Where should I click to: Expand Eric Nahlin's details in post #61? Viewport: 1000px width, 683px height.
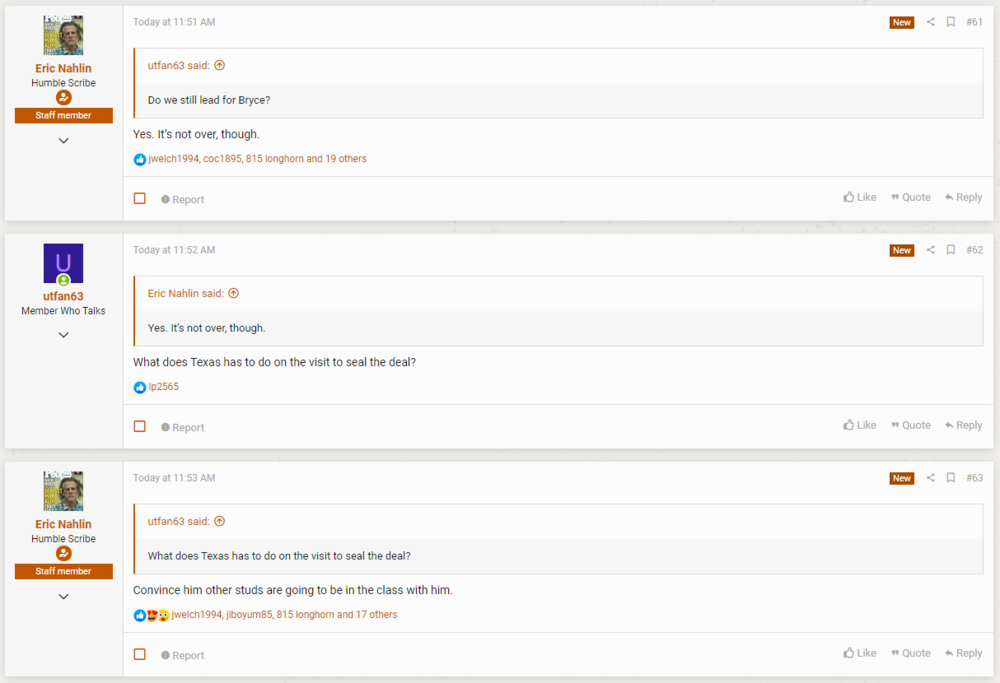pyautogui.click(x=63, y=141)
